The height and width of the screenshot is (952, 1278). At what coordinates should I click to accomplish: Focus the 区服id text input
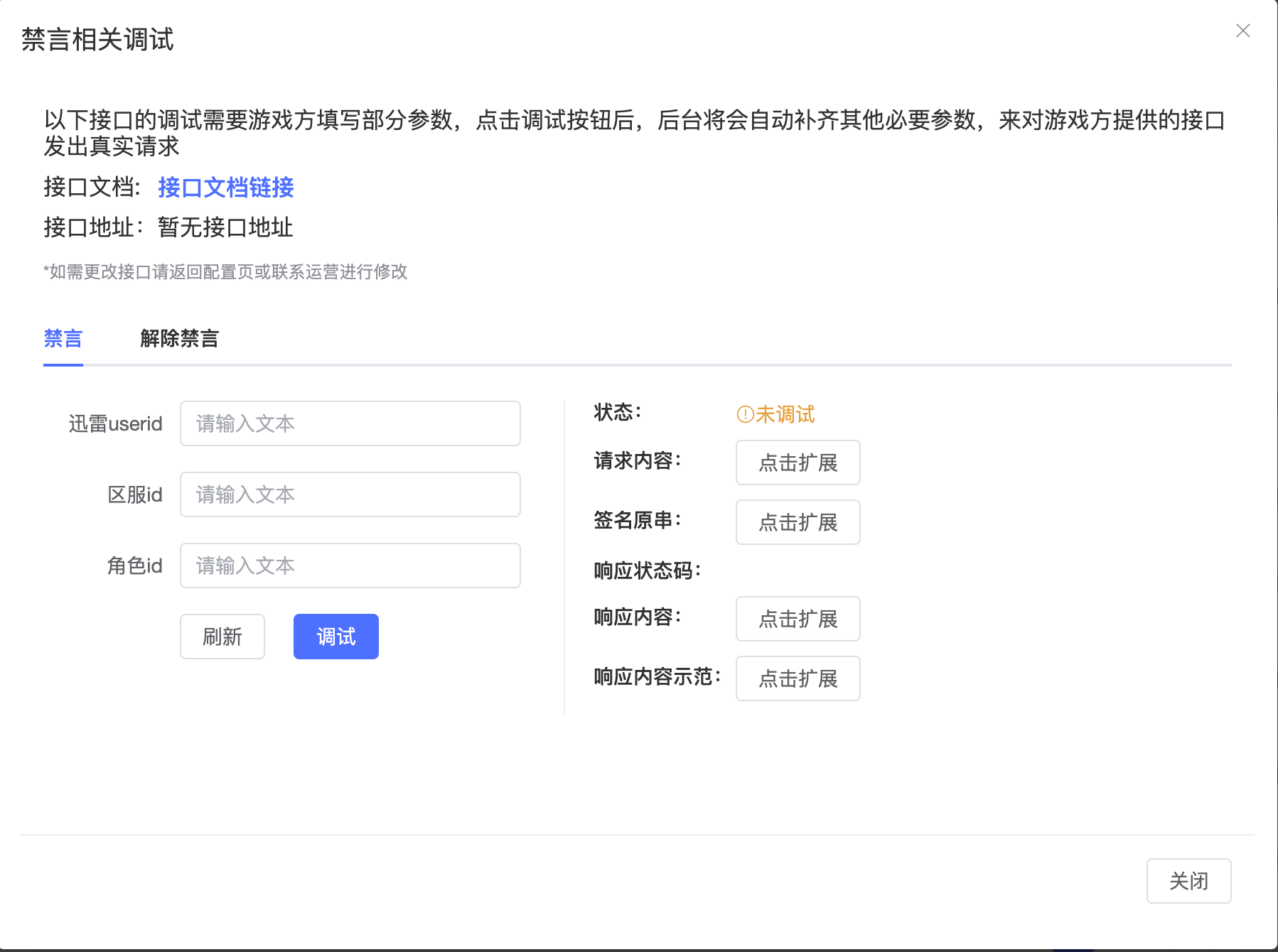coord(350,494)
